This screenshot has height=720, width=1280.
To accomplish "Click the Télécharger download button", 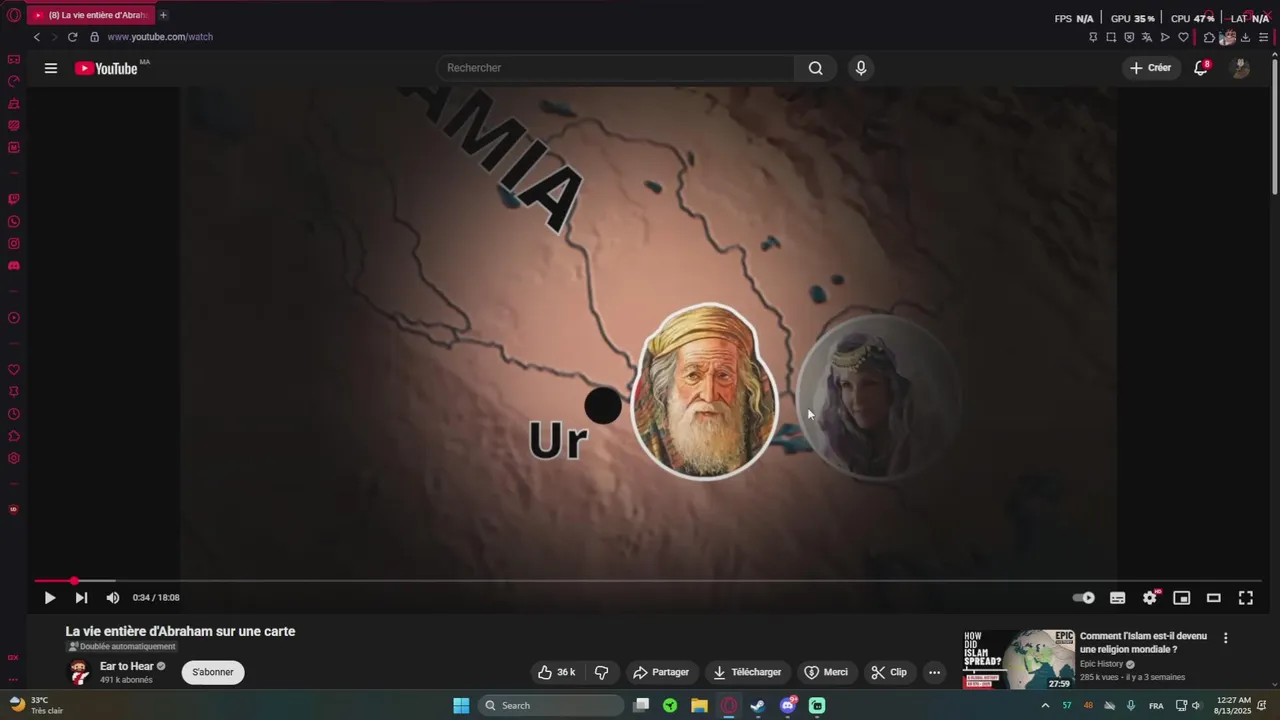I will click(746, 672).
